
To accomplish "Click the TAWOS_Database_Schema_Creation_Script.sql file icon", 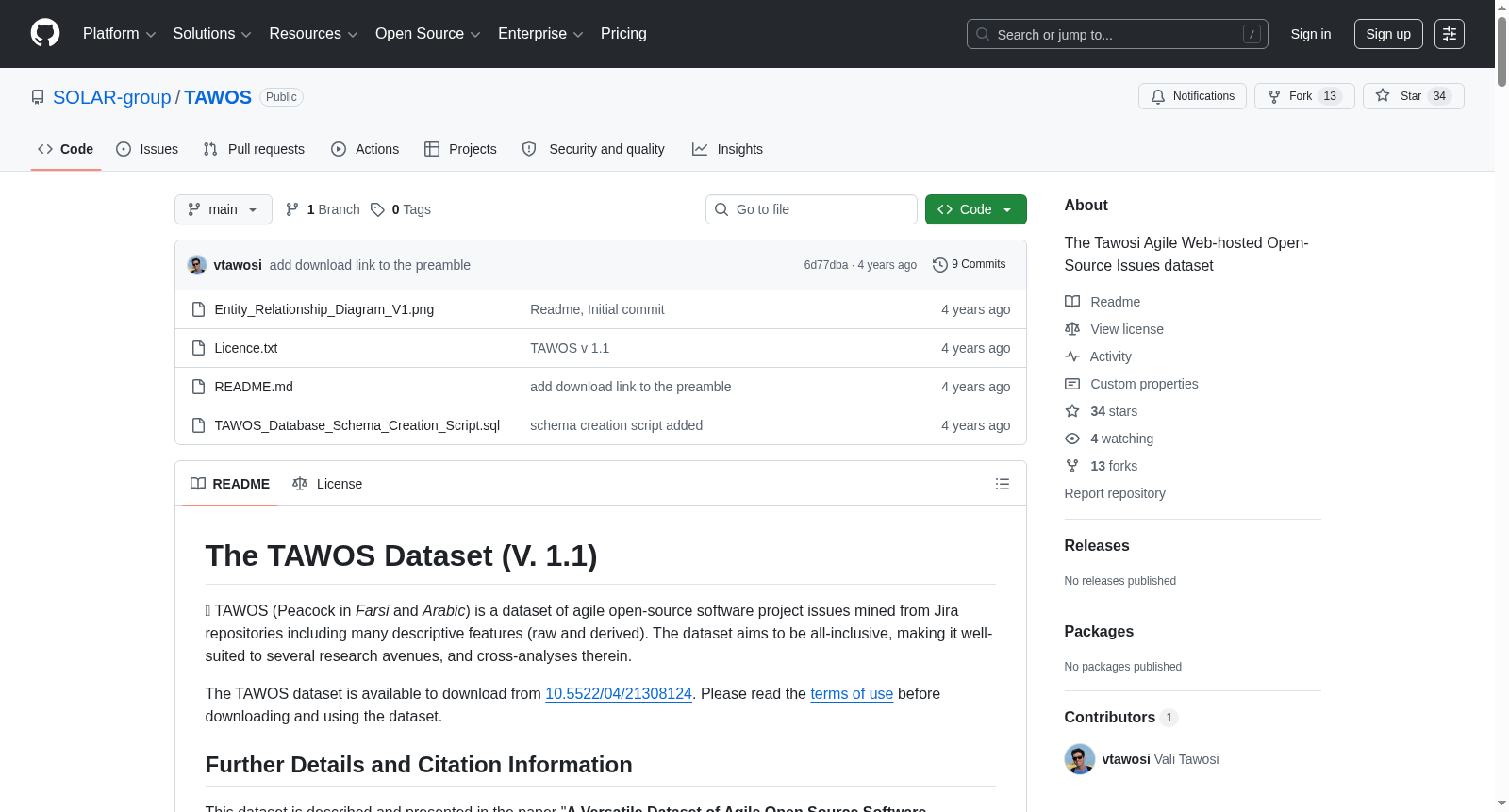I will (198, 425).
